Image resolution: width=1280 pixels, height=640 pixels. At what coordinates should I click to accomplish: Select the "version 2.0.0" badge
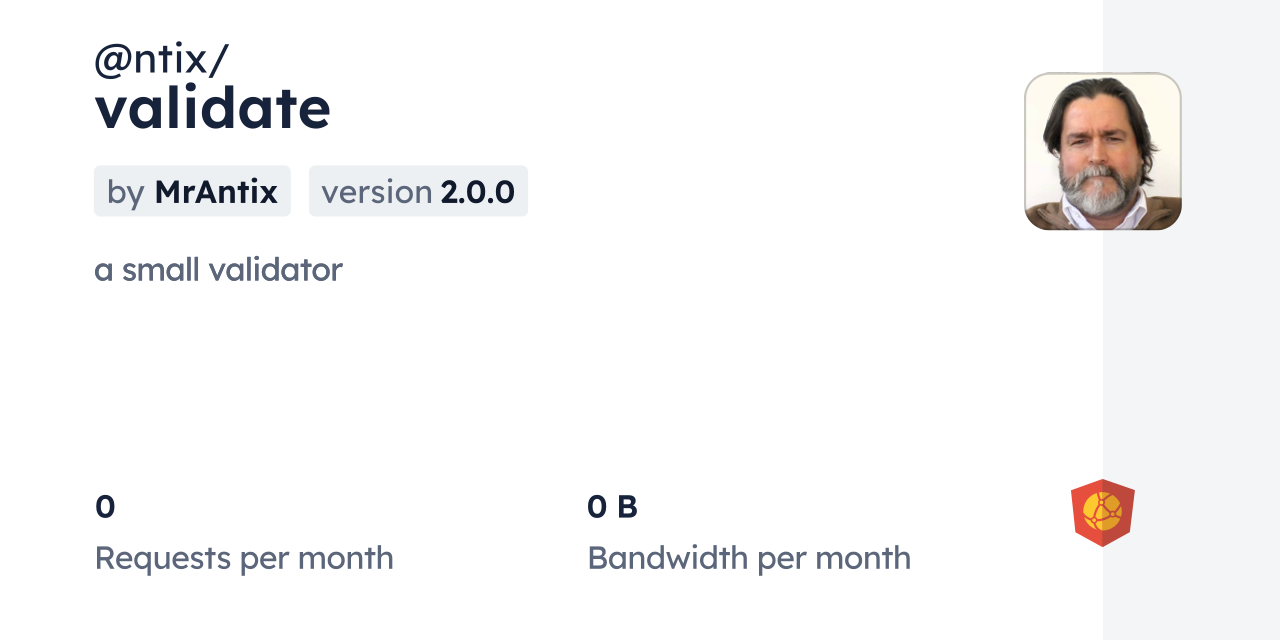(x=418, y=191)
